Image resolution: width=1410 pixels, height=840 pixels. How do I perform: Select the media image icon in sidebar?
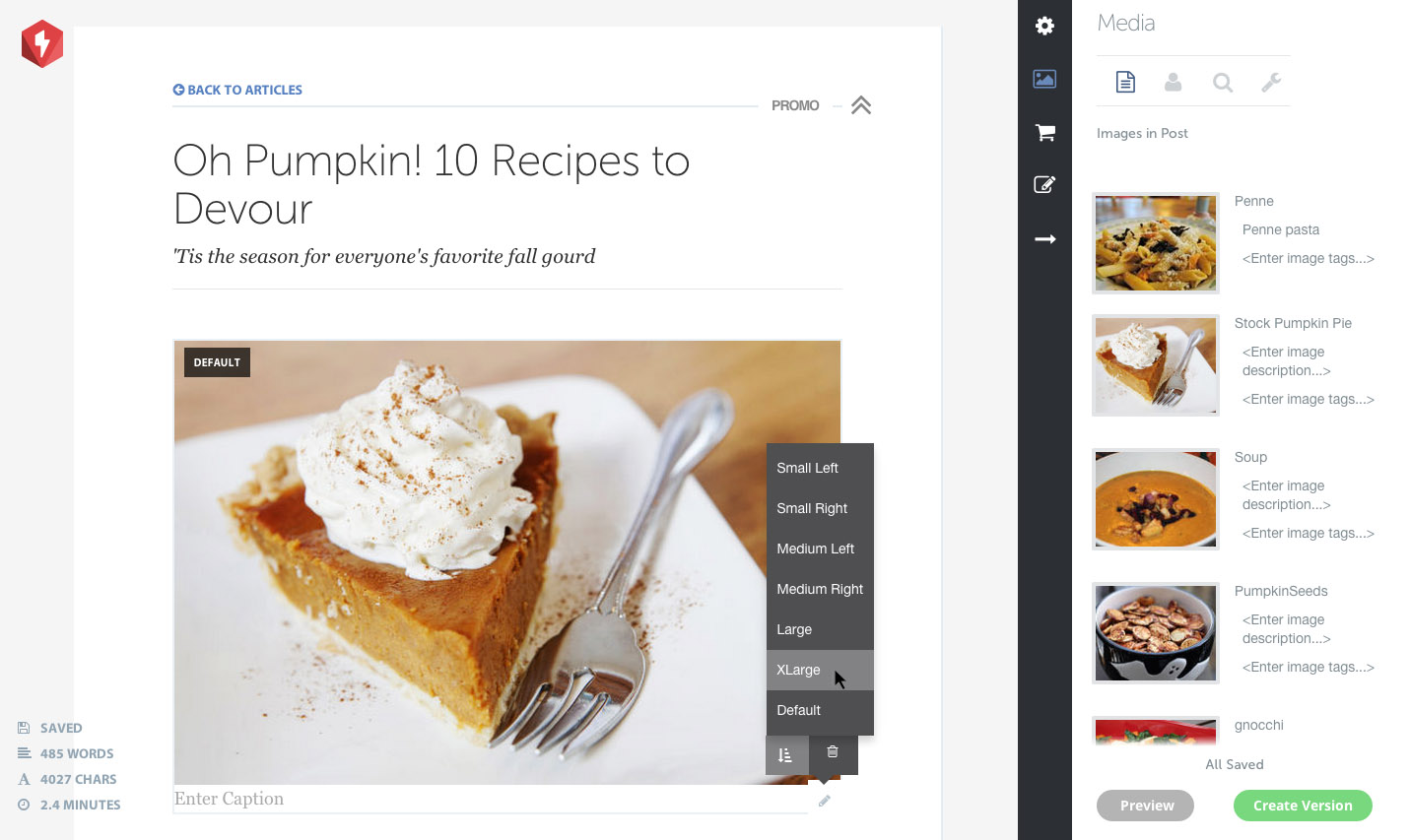(1044, 79)
